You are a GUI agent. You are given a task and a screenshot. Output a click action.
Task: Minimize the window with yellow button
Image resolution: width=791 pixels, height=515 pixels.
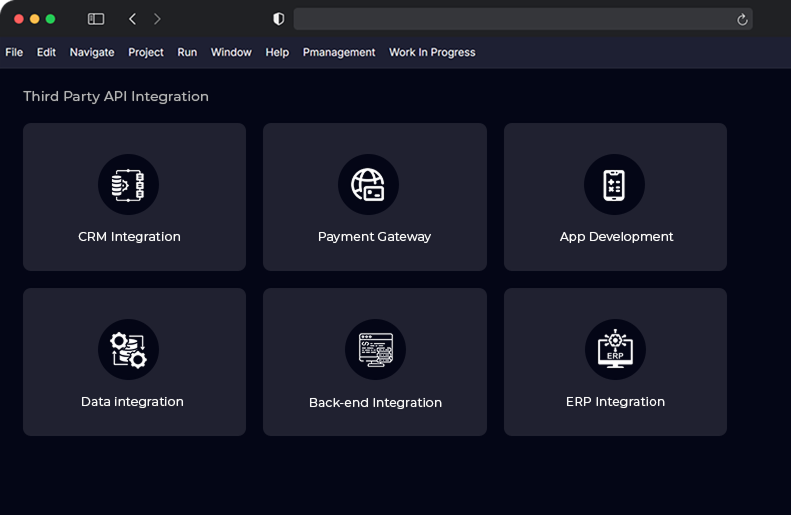35,19
